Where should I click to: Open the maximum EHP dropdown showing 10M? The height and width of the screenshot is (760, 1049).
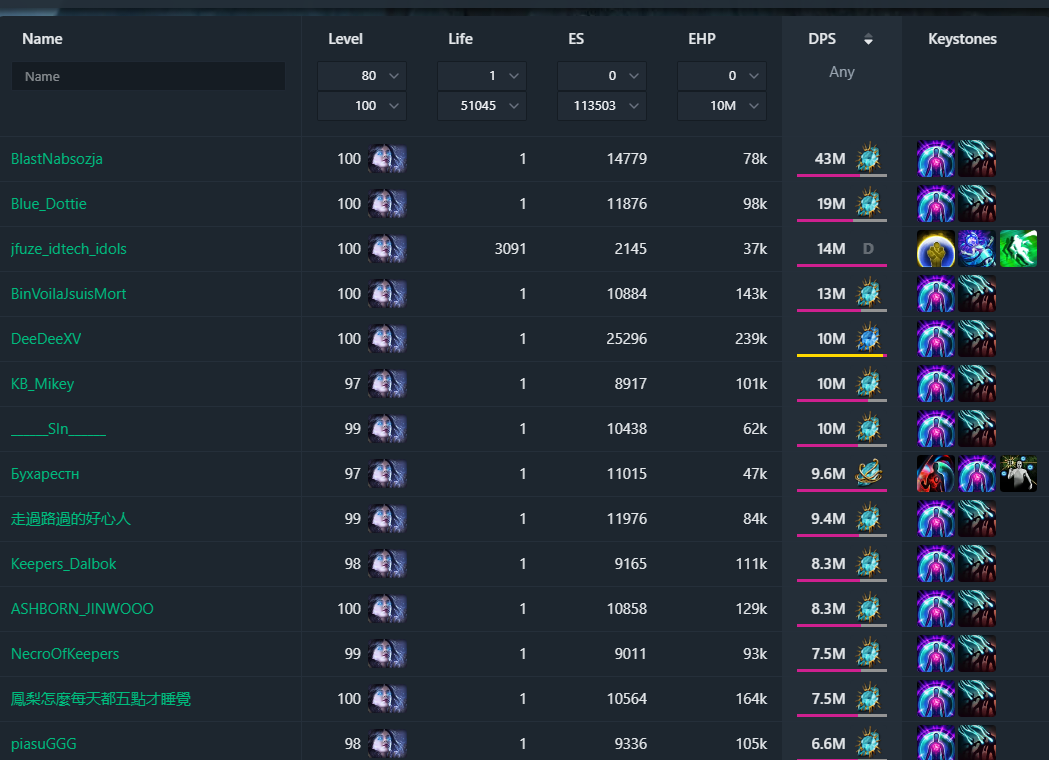[x=722, y=106]
